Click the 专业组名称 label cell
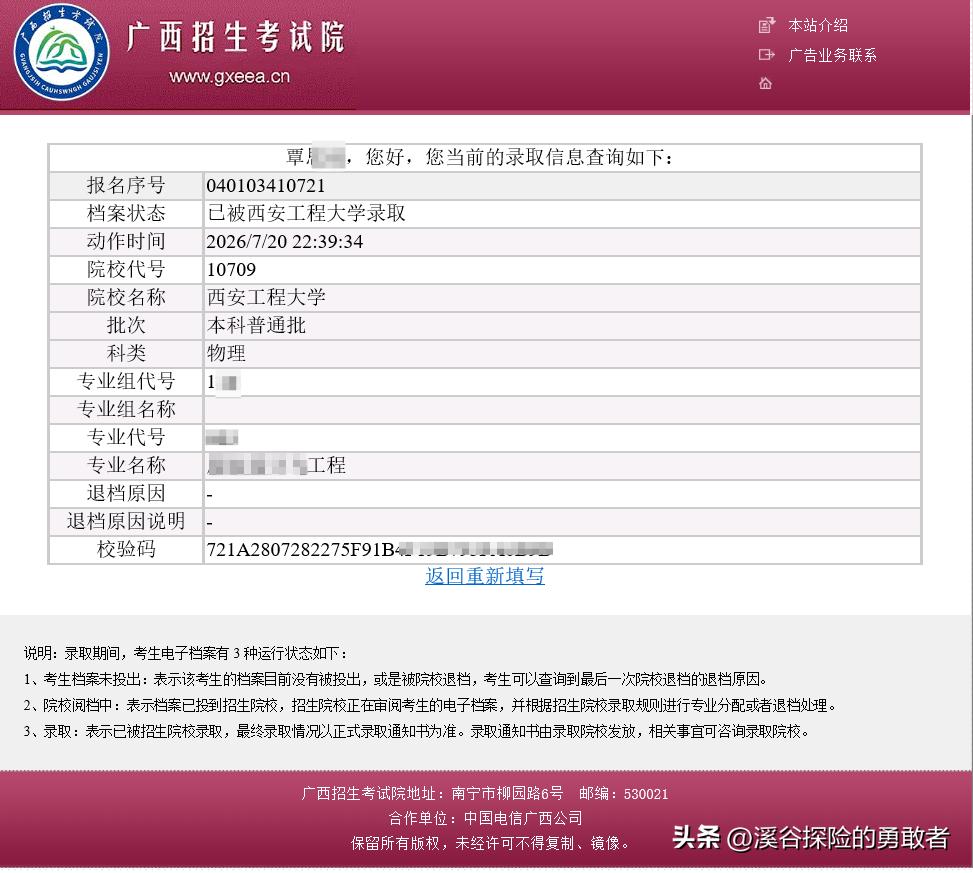 click(x=126, y=410)
